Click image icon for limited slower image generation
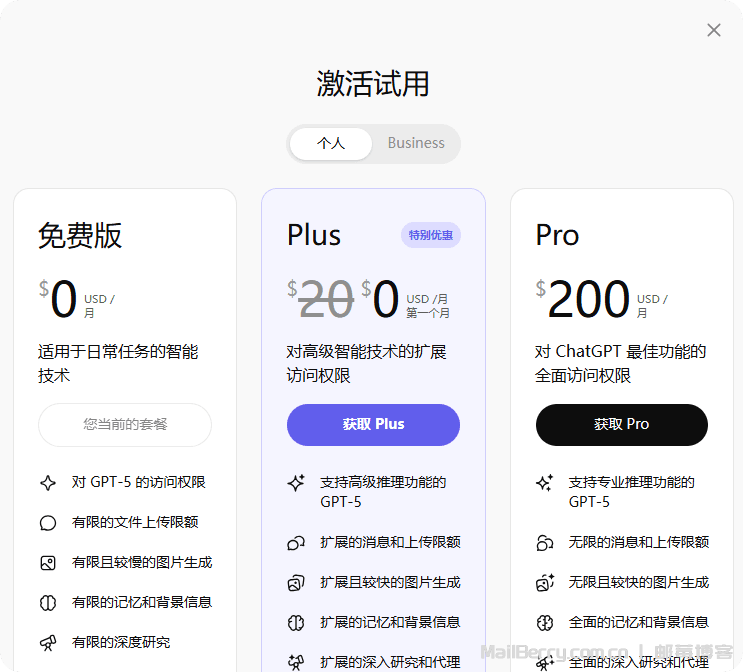This screenshot has height=672, width=743. point(48,563)
